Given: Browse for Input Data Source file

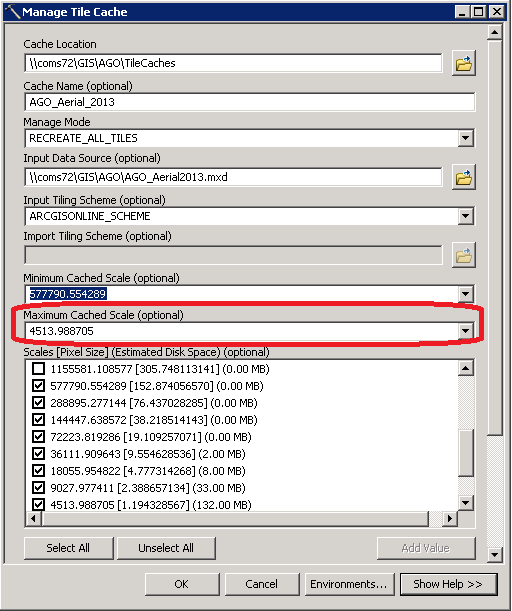Looking at the screenshot, I should (464, 177).
